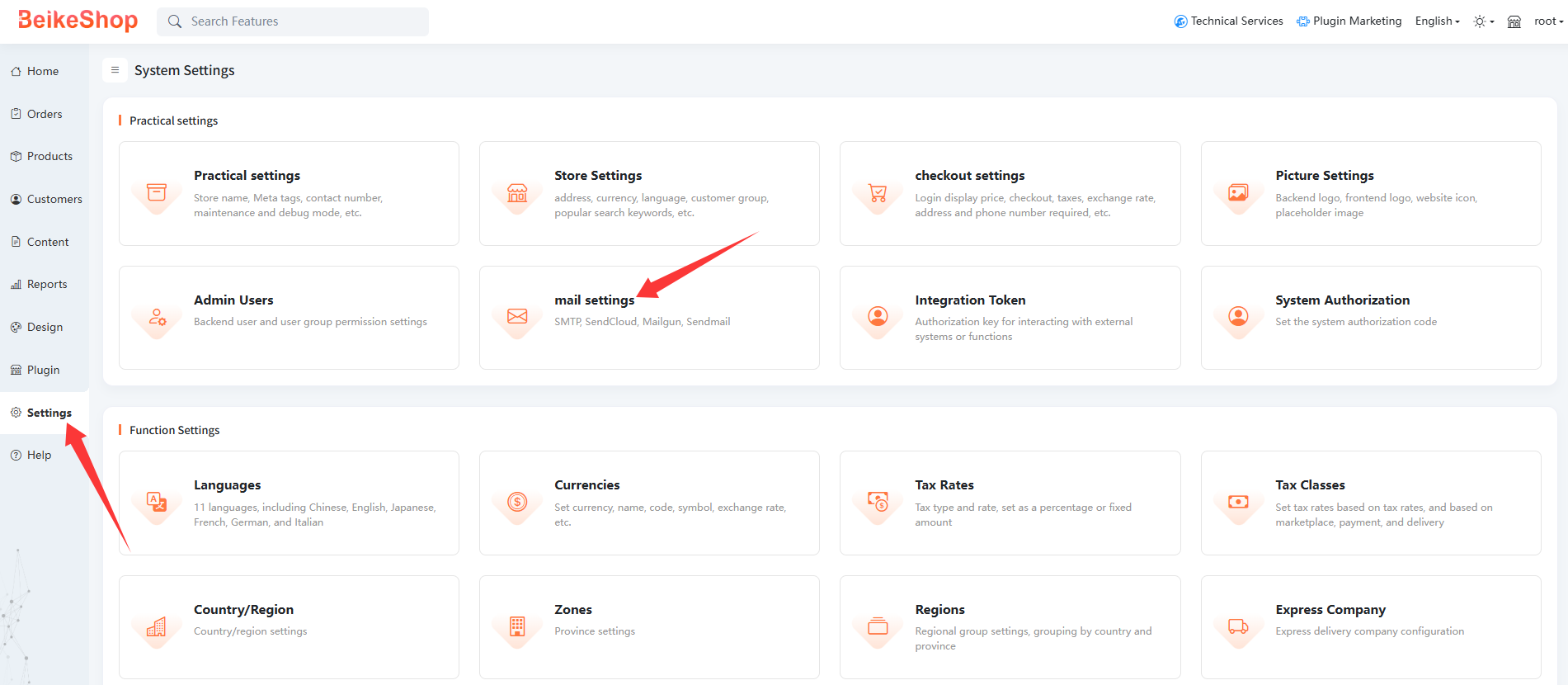Expand the light/dark theme dropdown
Image resolution: width=1568 pixels, height=685 pixels.
point(1483,21)
